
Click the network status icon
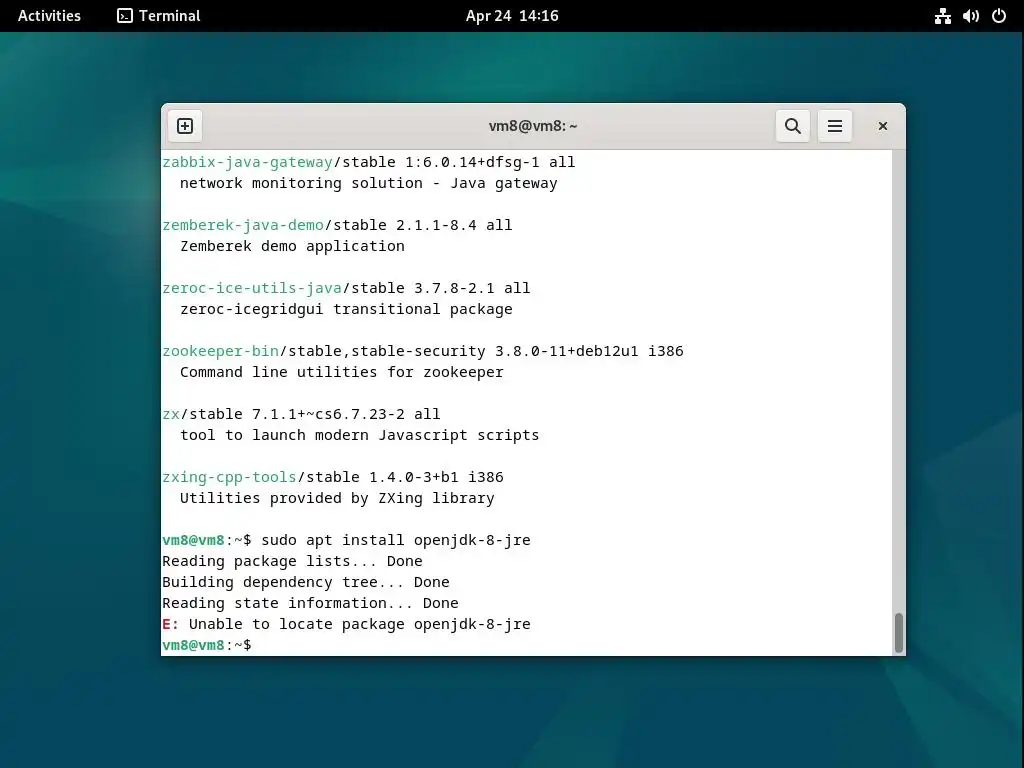point(942,16)
